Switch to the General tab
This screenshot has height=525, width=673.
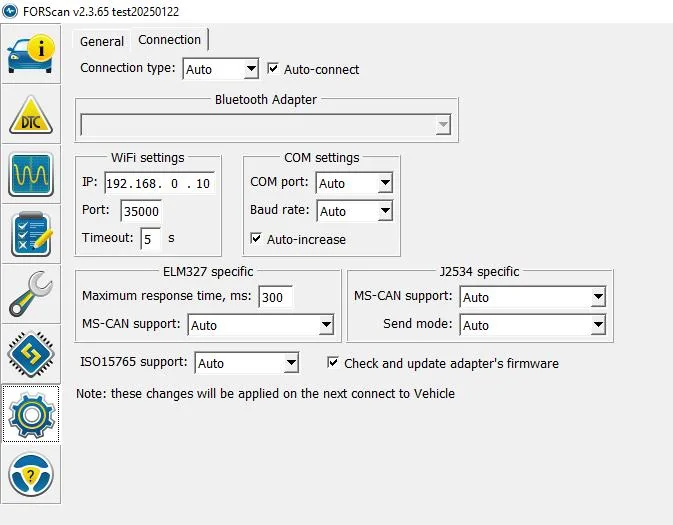coord(102,41)
